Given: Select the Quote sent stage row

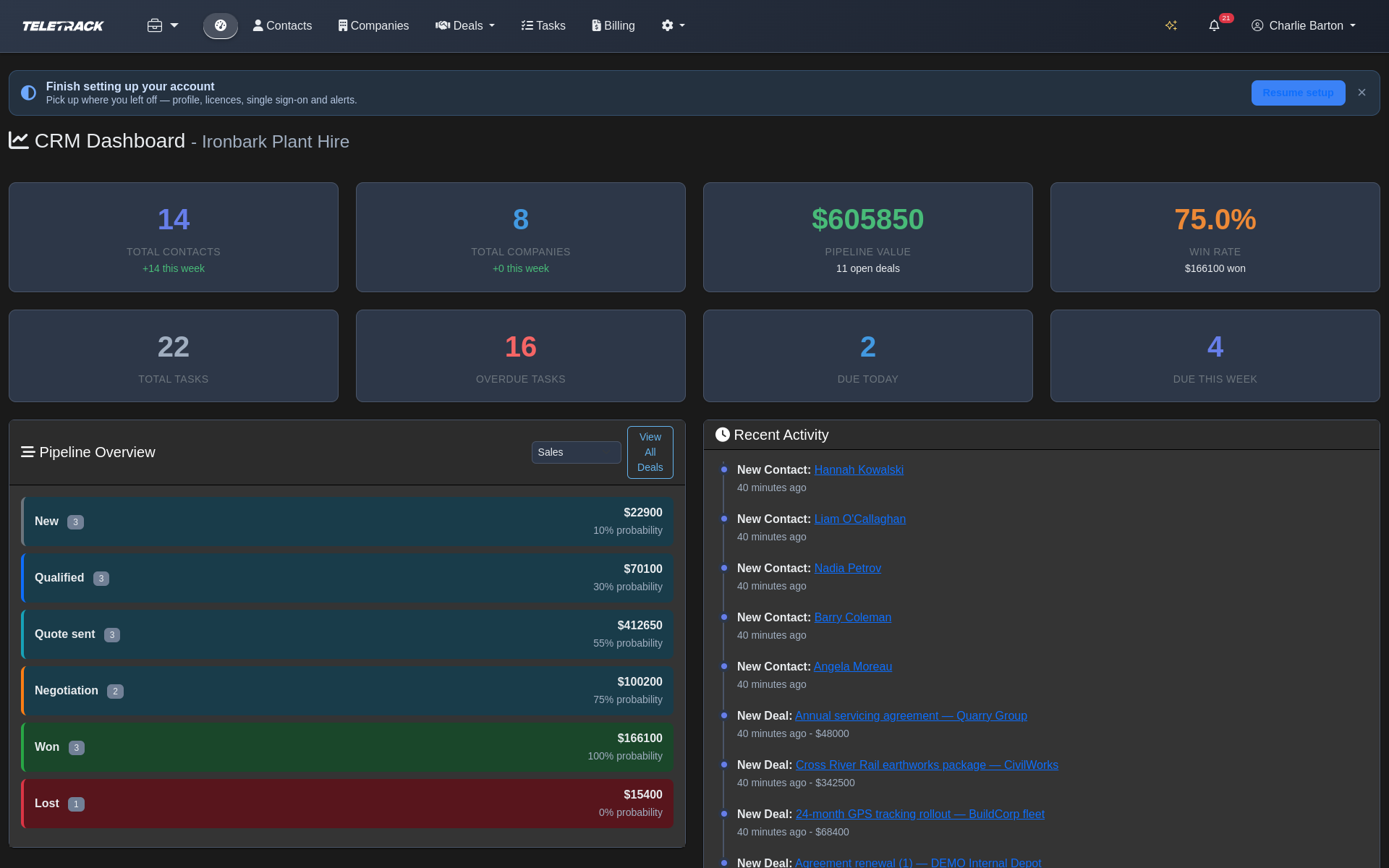Looking at the screenshot, I should click(347, 634).
